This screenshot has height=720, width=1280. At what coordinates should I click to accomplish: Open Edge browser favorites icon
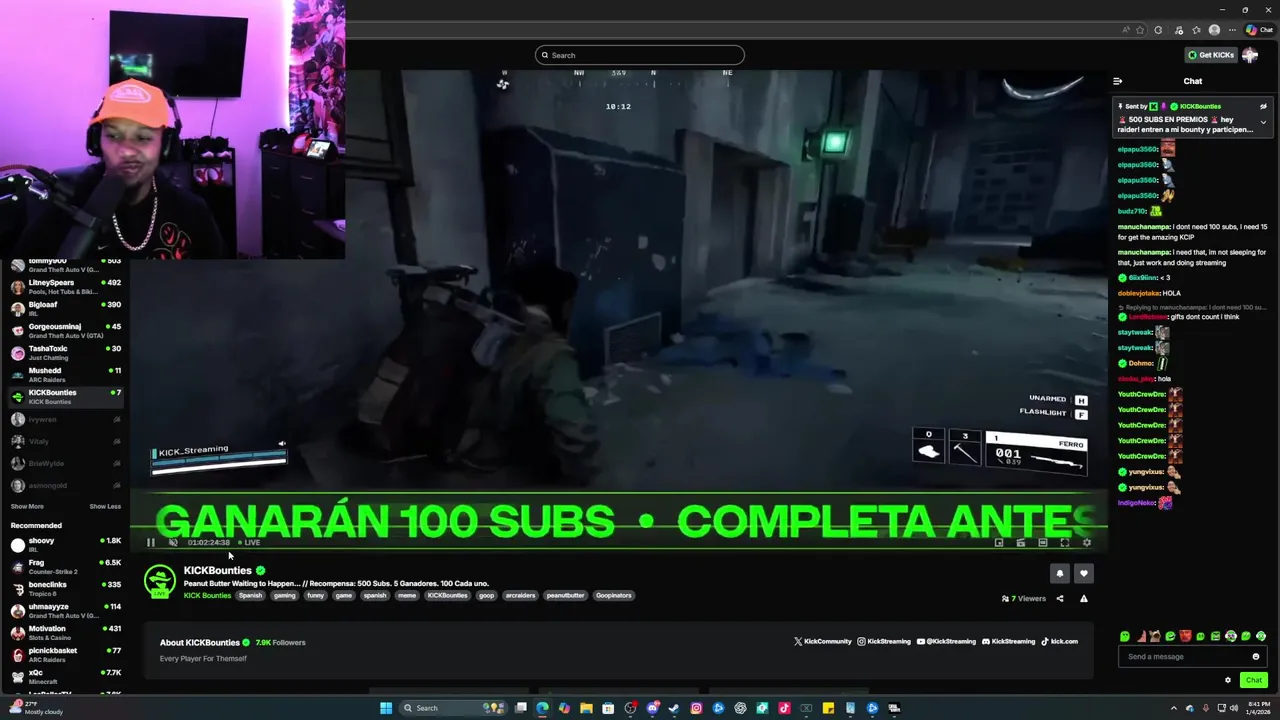point(1196,30)
